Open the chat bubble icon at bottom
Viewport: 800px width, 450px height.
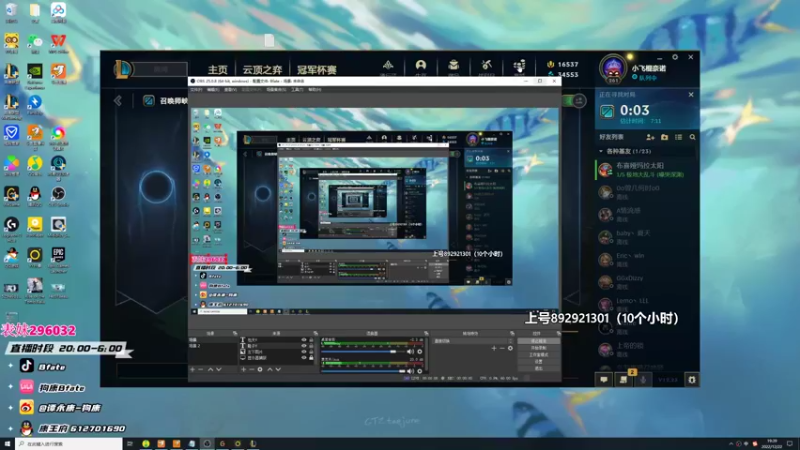(x=604, y=380)
